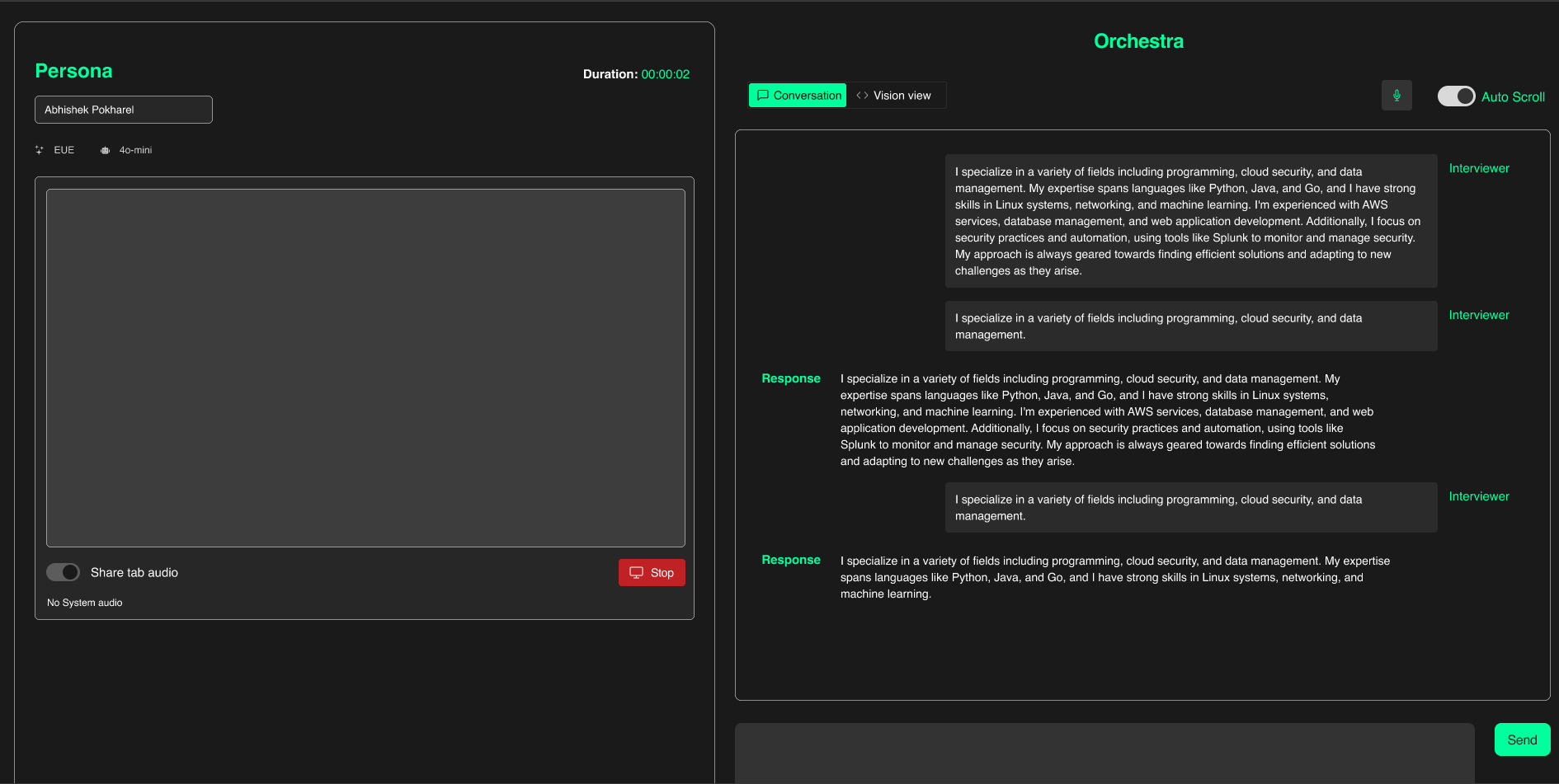Click the sparkle icon beside EUE
This screenshot has width=1559, height=784.
pos(40,150)
